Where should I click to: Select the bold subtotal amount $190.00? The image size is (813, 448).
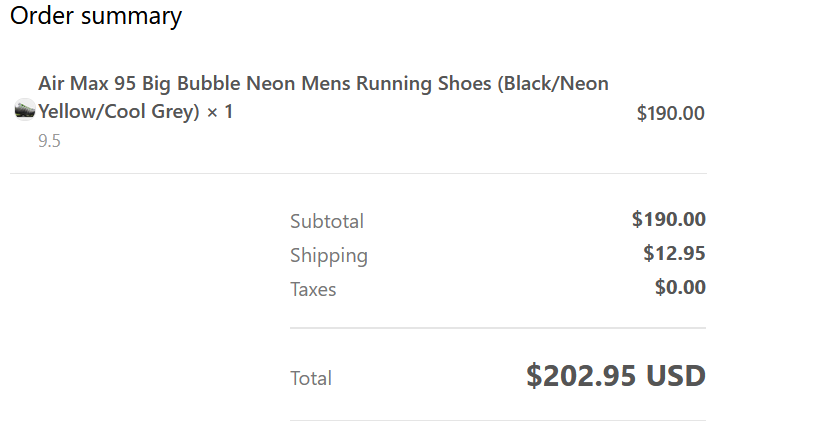[668, 219]
